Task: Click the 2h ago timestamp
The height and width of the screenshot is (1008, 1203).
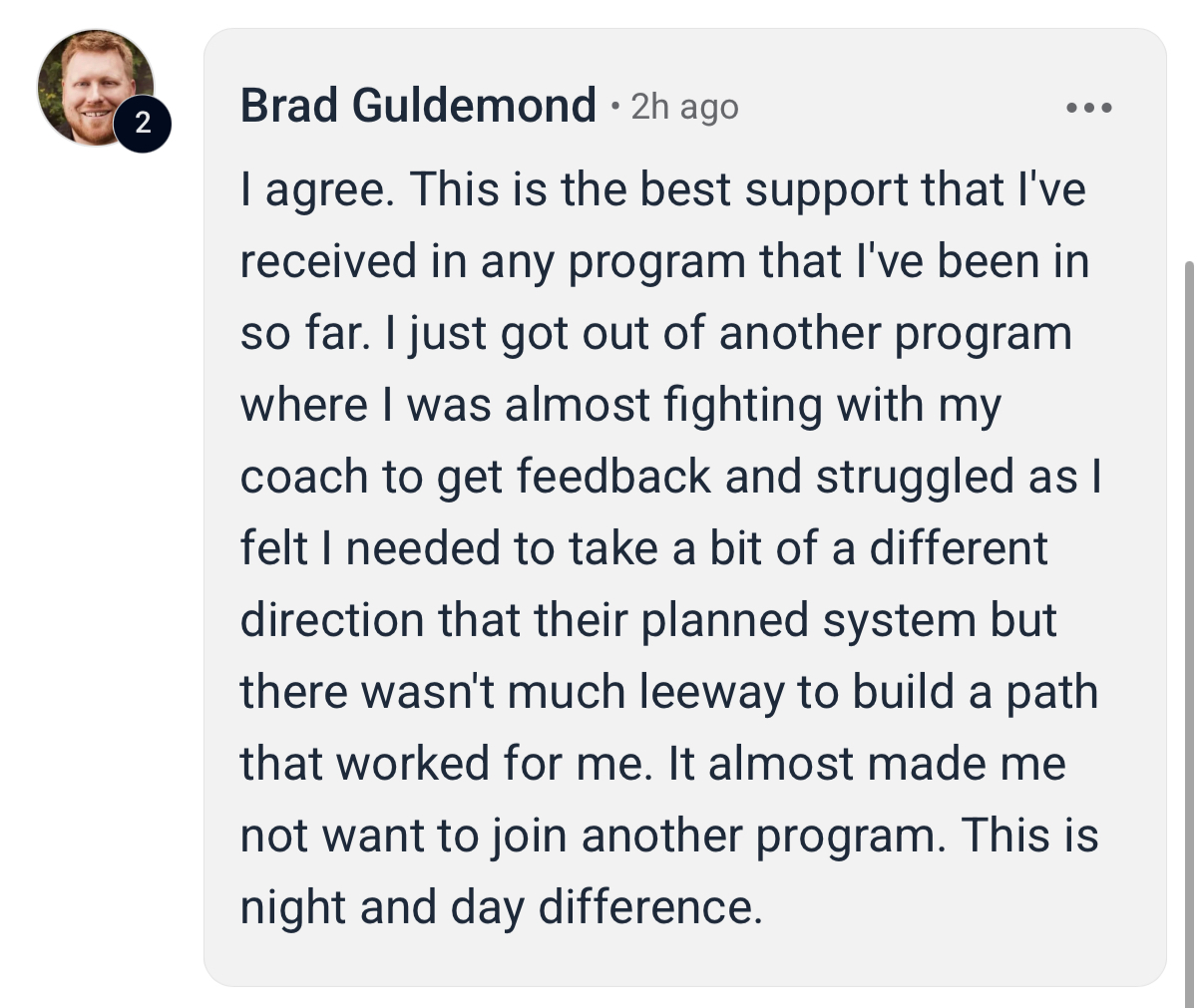Action: [684, 108]
